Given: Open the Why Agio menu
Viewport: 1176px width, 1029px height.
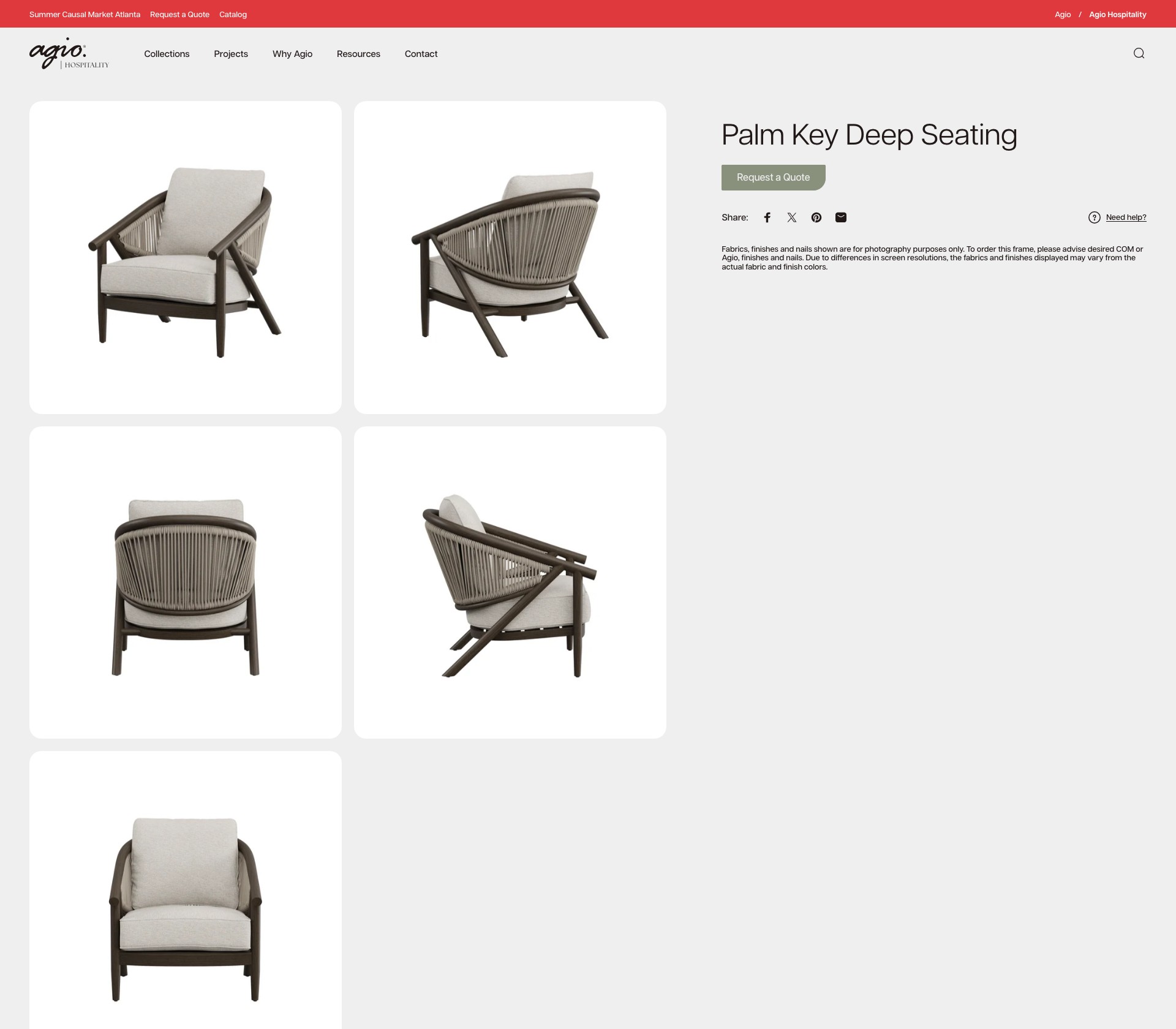Looking at the screenshot, I should [292, 54].
